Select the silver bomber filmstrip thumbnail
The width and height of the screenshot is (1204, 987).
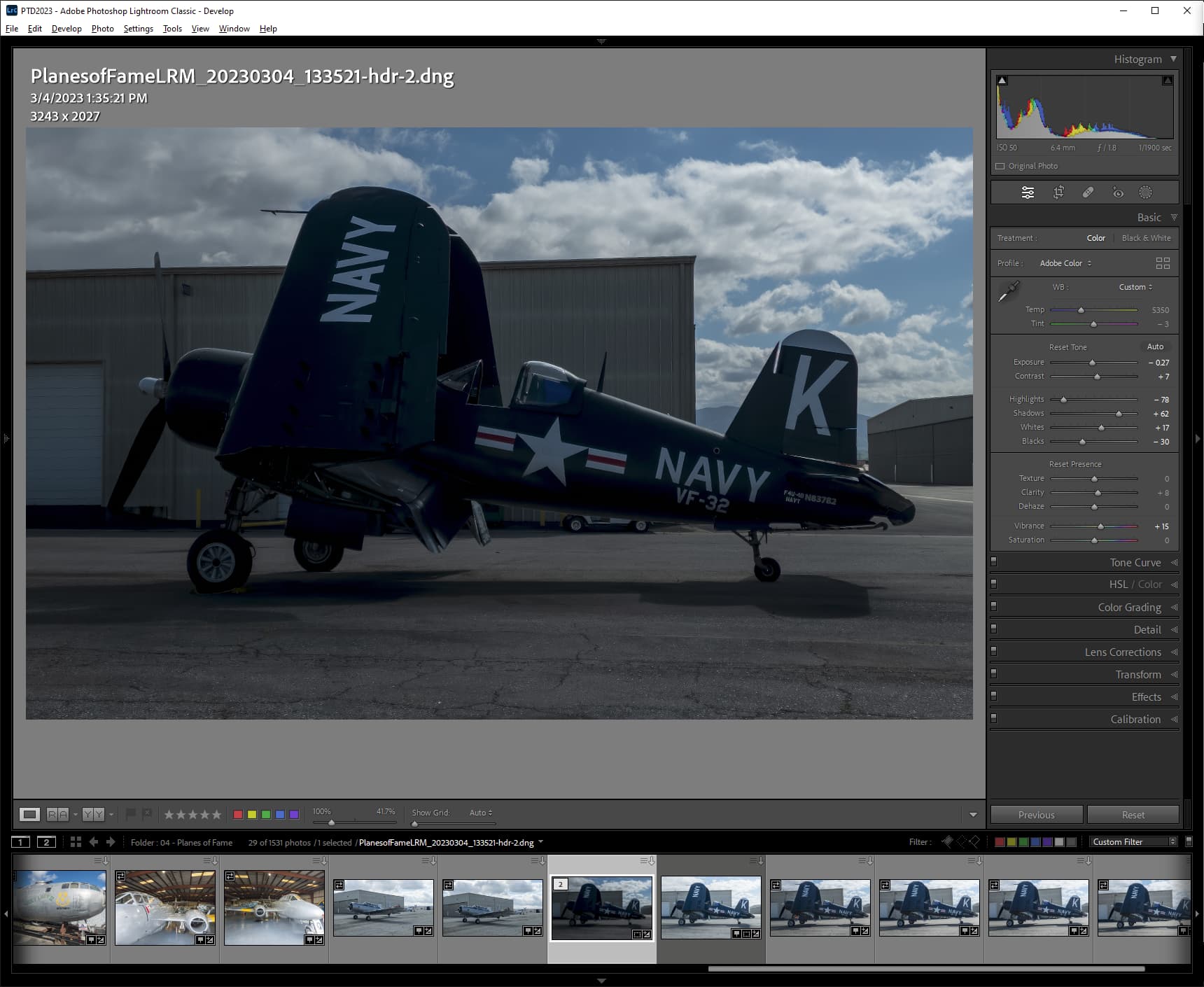pyautogui.click(x=60, y=908)
